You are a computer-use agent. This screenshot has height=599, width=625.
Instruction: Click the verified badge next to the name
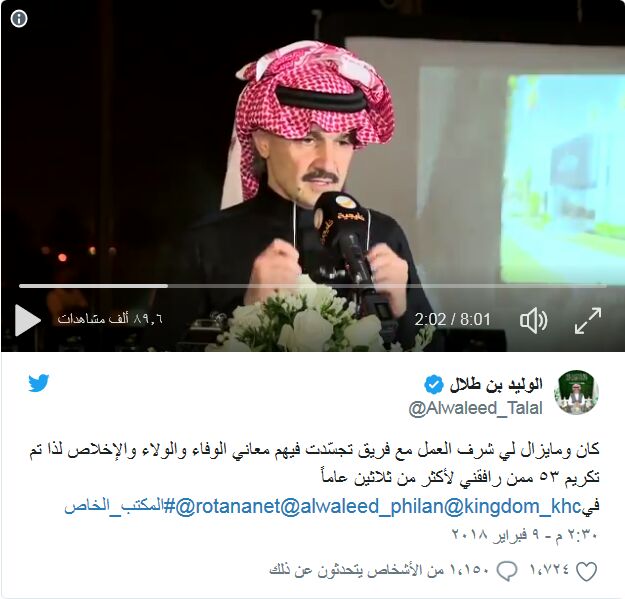[x=433, y=385]
